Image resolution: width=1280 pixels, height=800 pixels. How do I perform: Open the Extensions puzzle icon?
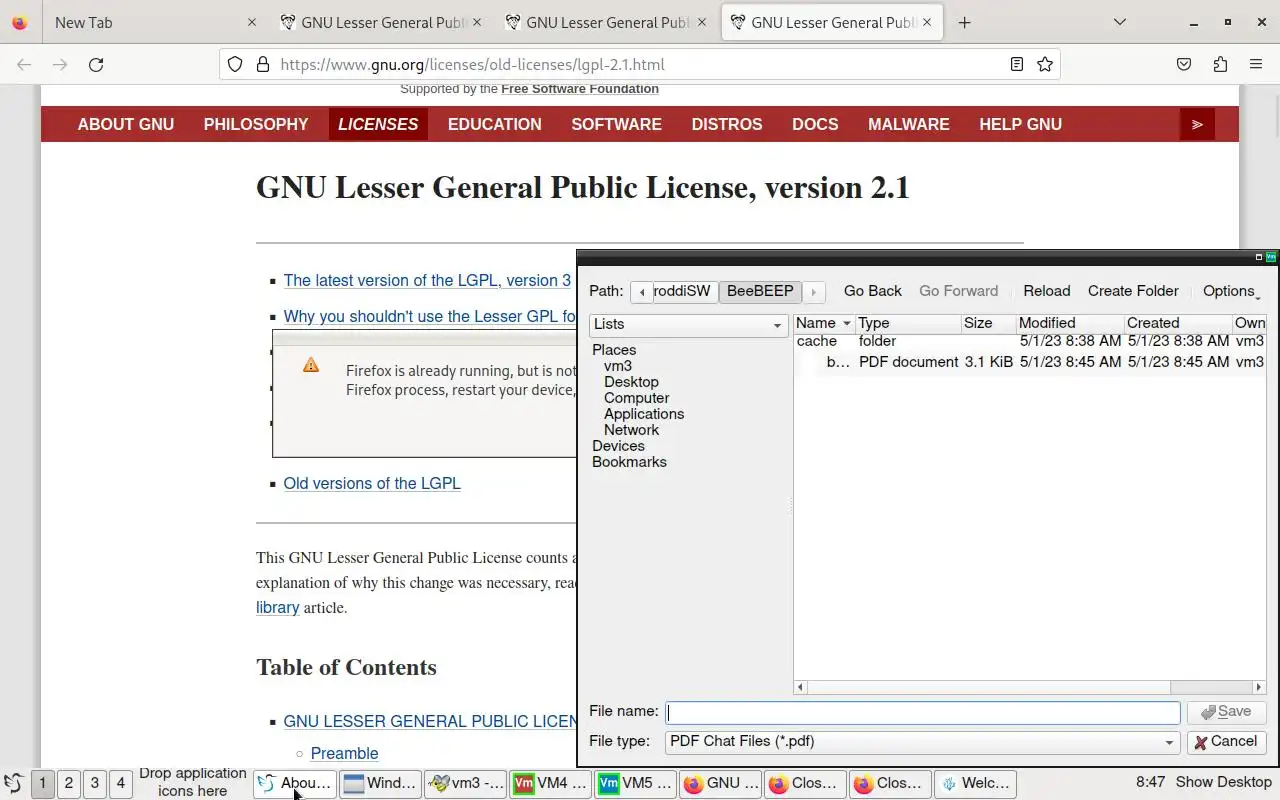pos(1220,64)
